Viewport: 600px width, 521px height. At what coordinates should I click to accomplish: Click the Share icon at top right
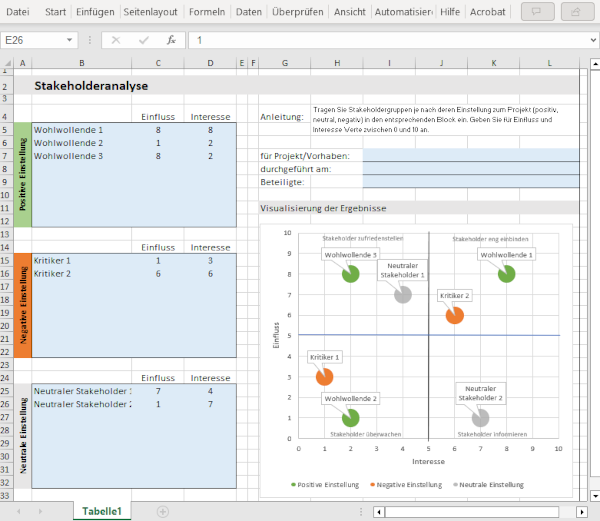575,12
